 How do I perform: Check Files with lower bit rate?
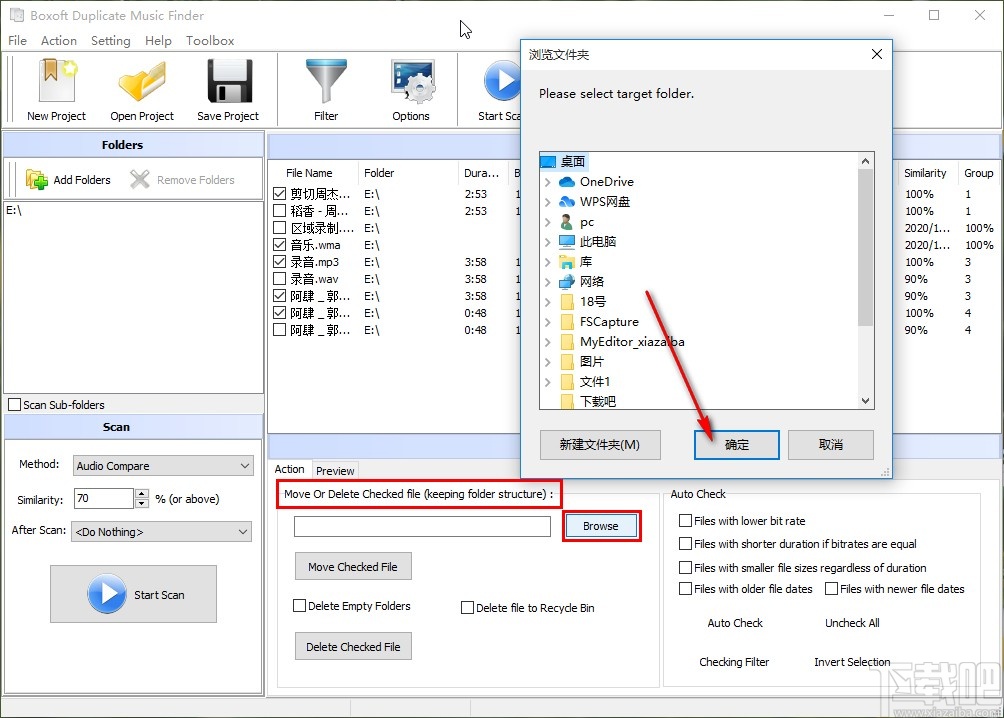pos(685,521)
